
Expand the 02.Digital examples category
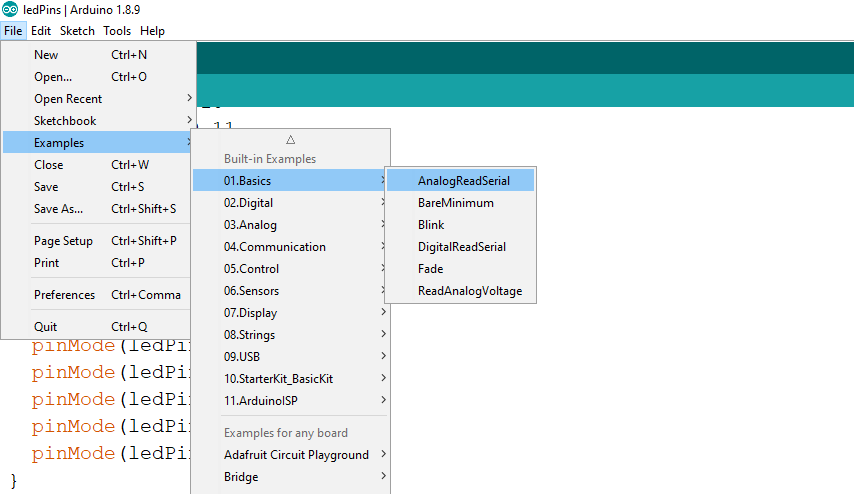click(290, 203)
